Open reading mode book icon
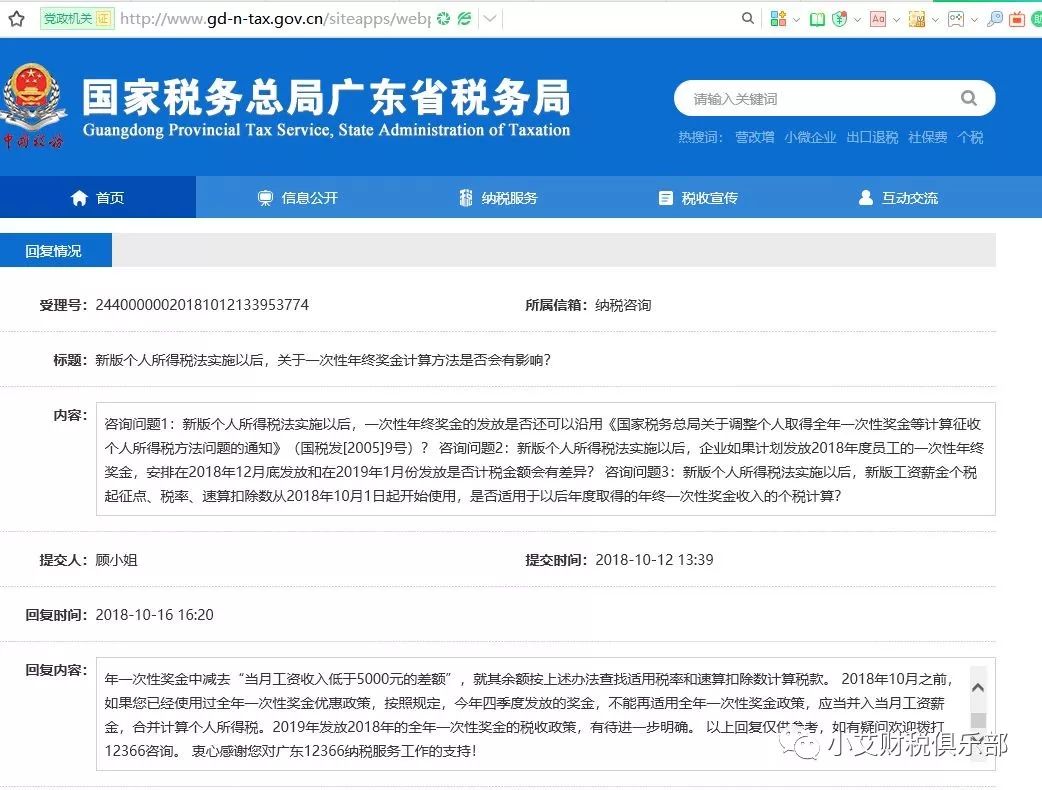This screenshot has height=790, width=1042. [817, 19]
